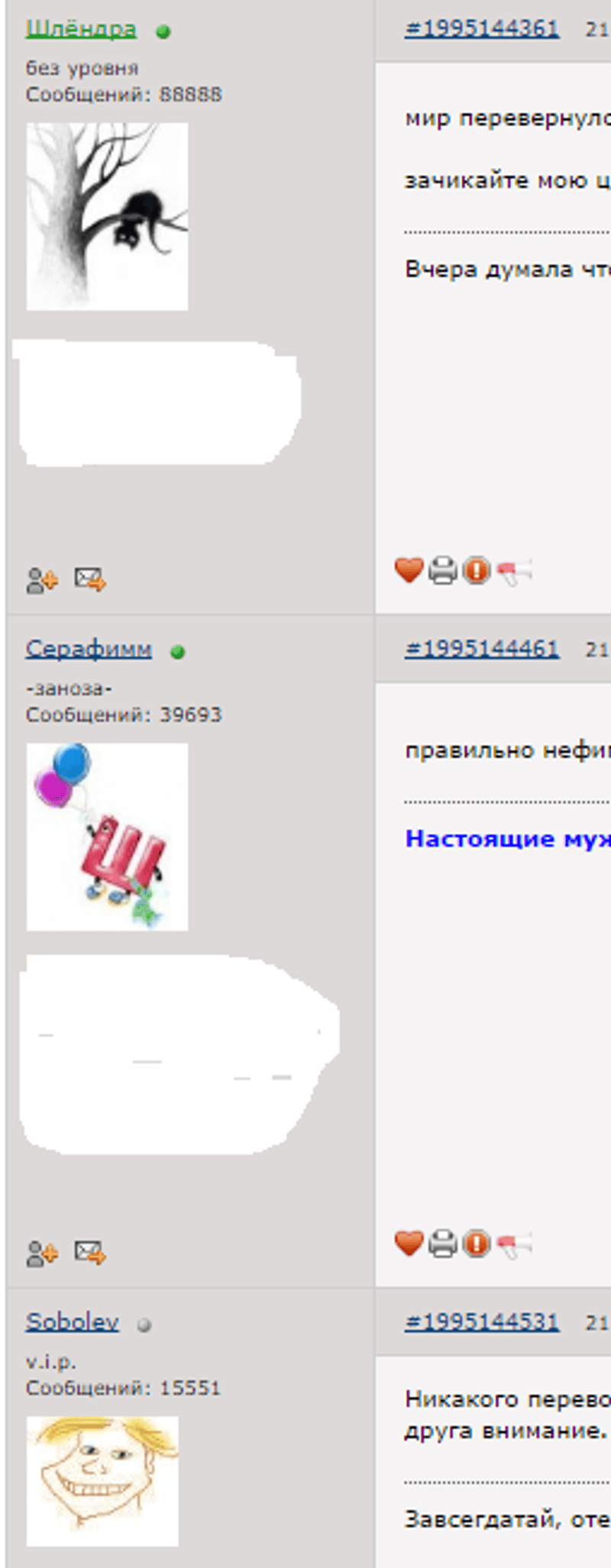Click megaphone icon under post #1995144461
Image resolution: width=611 pixels, height=1568 pixels.
(x=513, y=1245)
